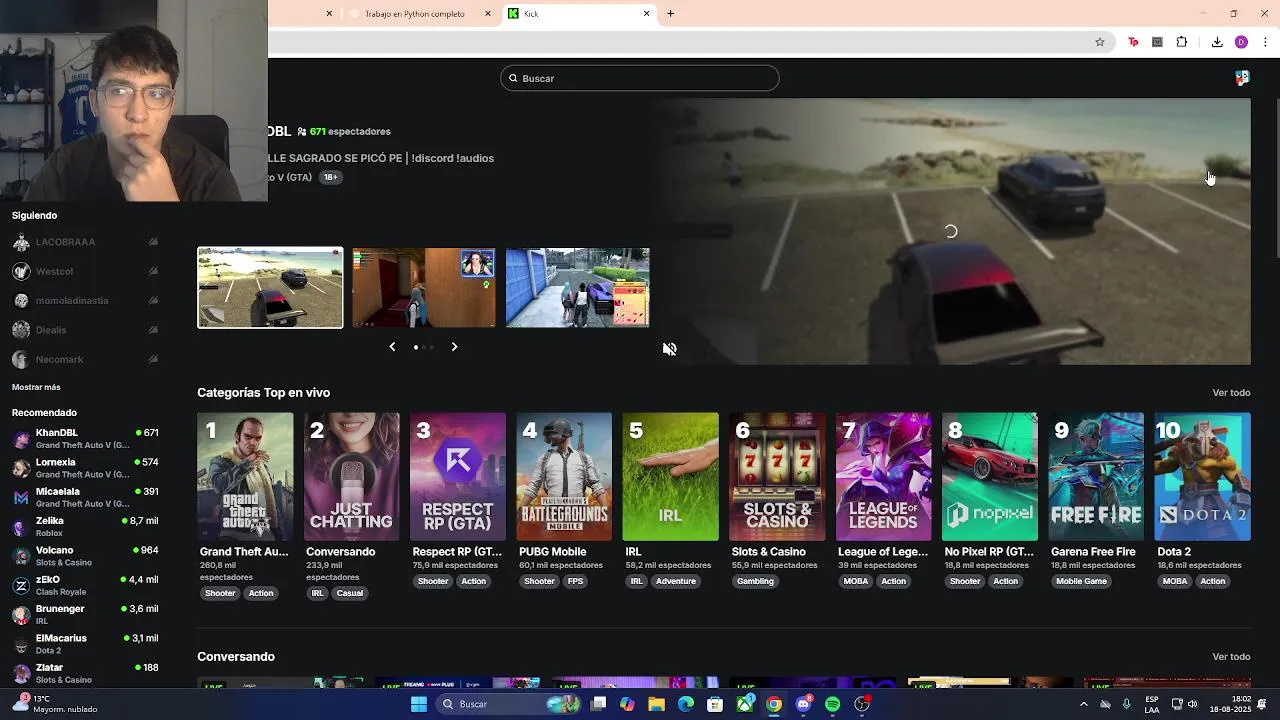Open the Slots & Casino category cover
1280x720 pixels.
[777, 477]
